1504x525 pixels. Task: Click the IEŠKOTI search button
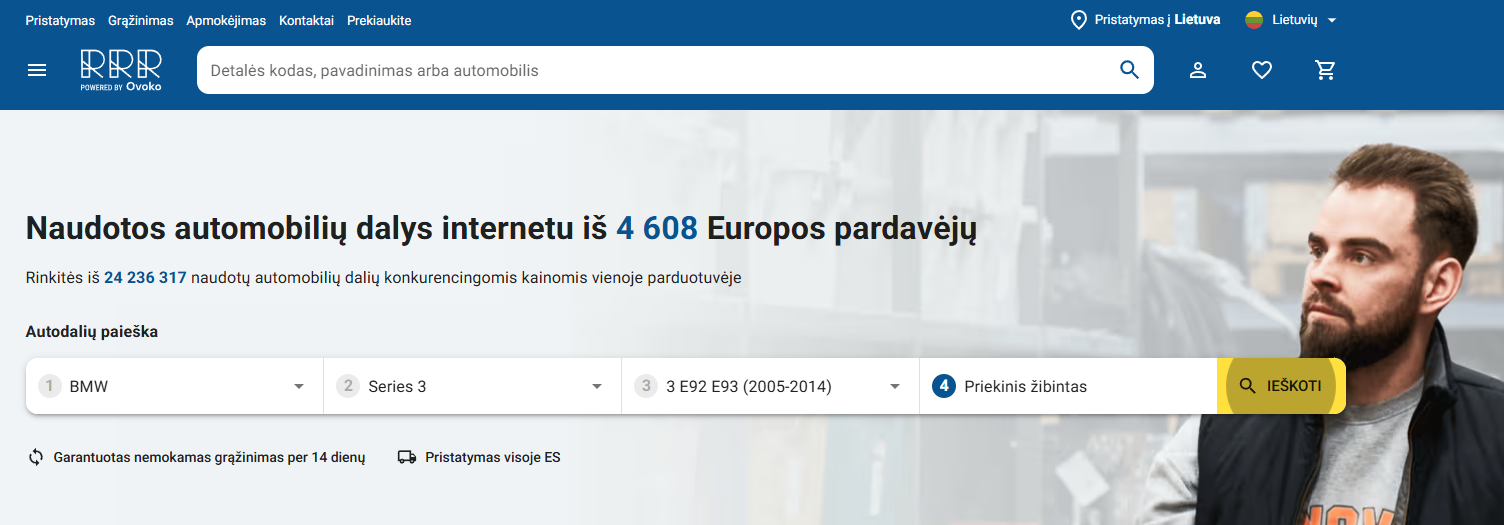(1281, 386)
